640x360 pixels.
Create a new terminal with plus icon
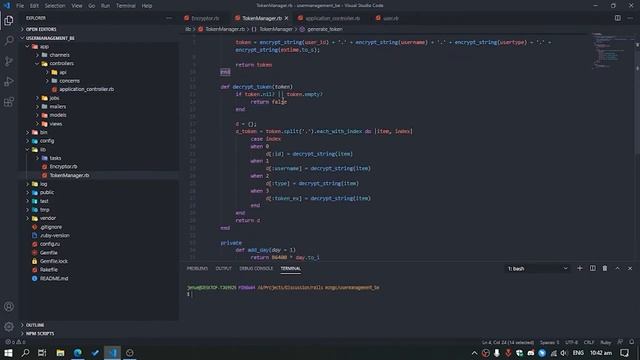[580, 268]
